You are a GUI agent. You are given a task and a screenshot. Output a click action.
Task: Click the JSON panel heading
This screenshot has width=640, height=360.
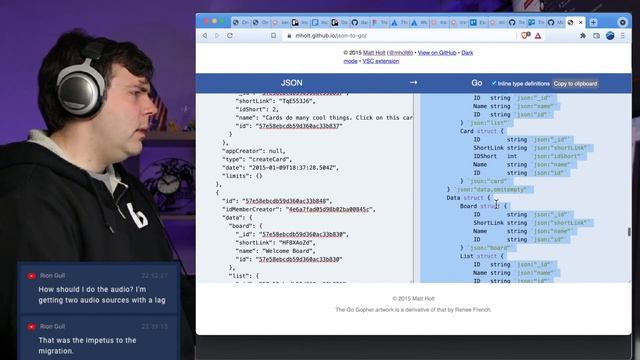point(291,83)
